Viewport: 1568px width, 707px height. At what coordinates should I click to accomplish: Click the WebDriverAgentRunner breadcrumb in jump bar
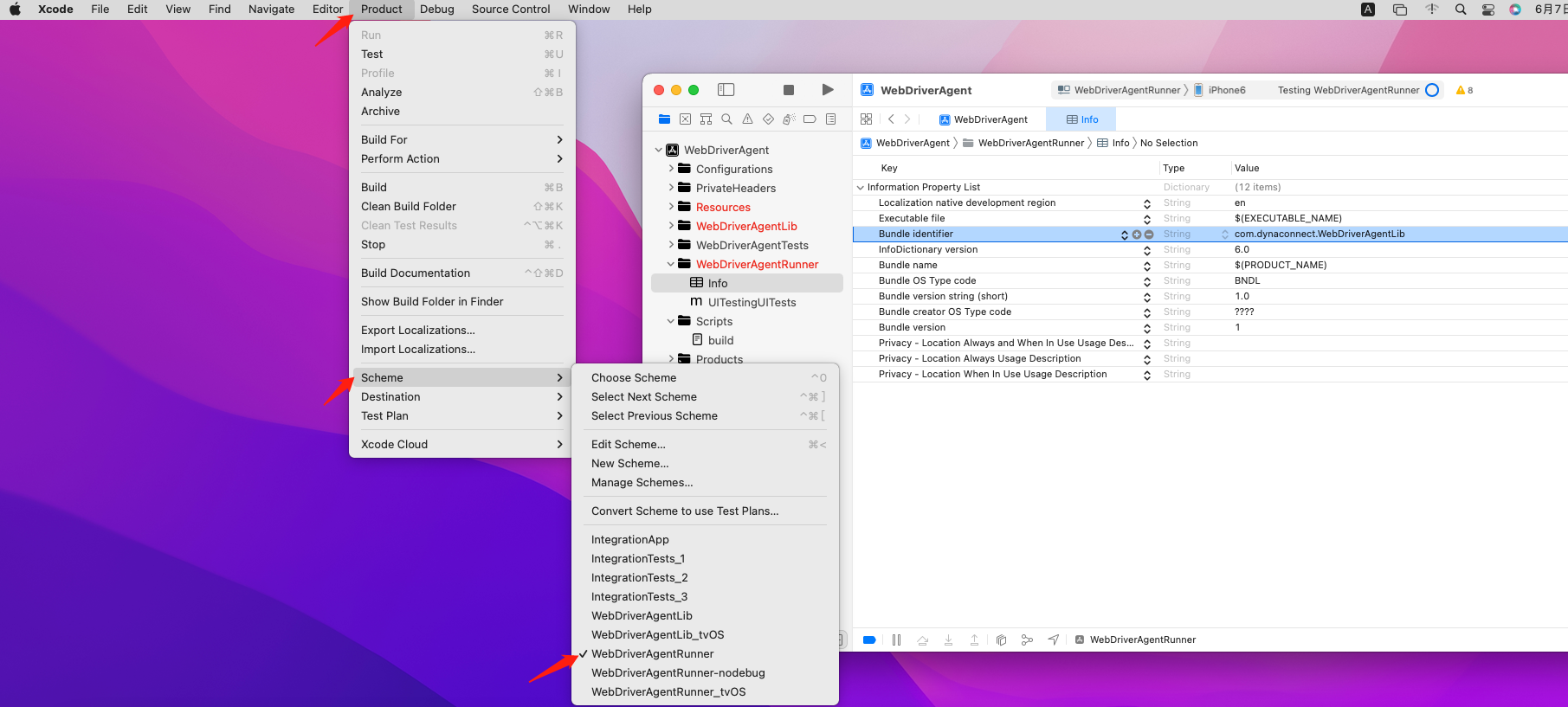coord(1023,144)
